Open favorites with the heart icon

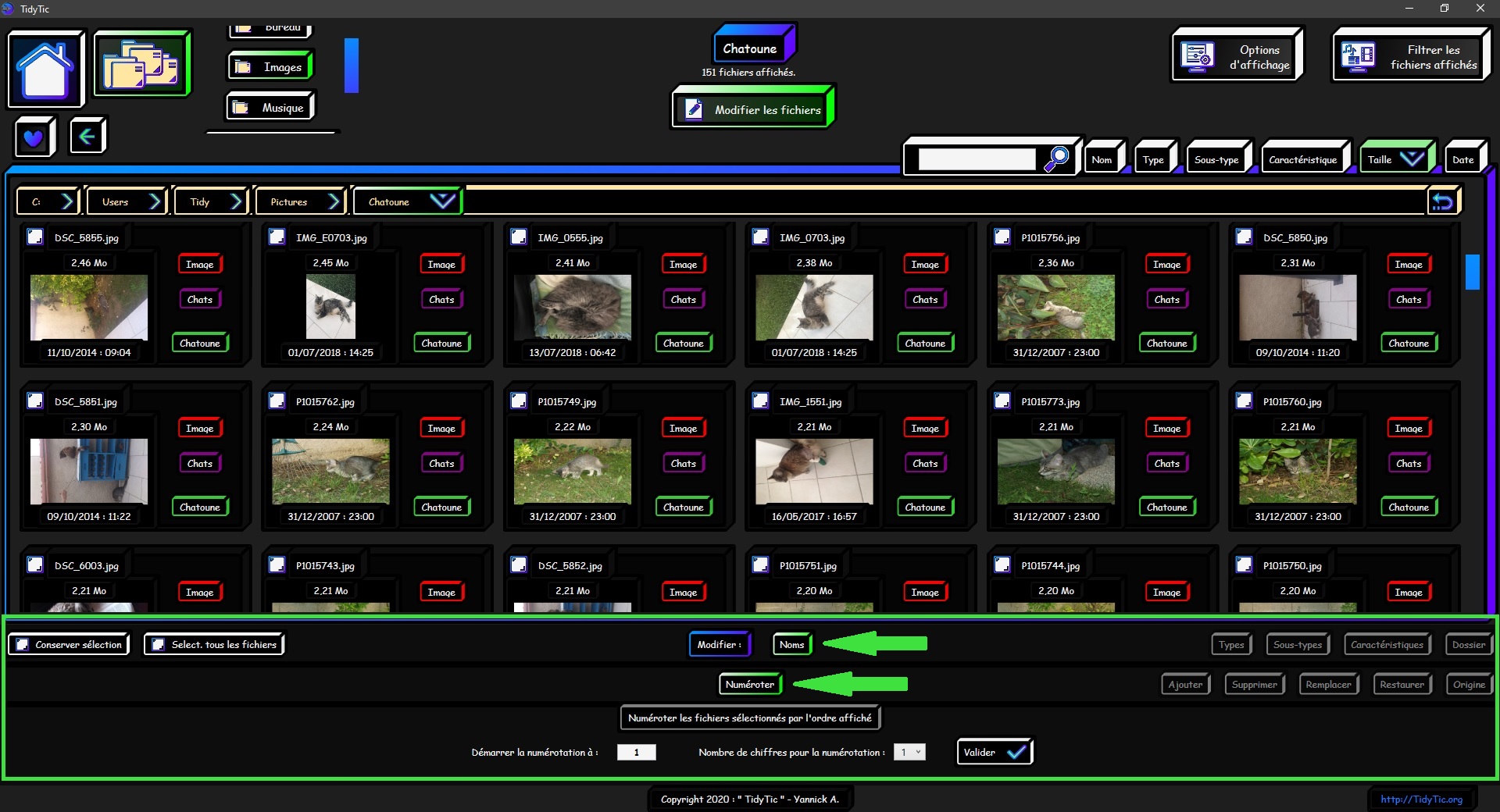point(34,137)
